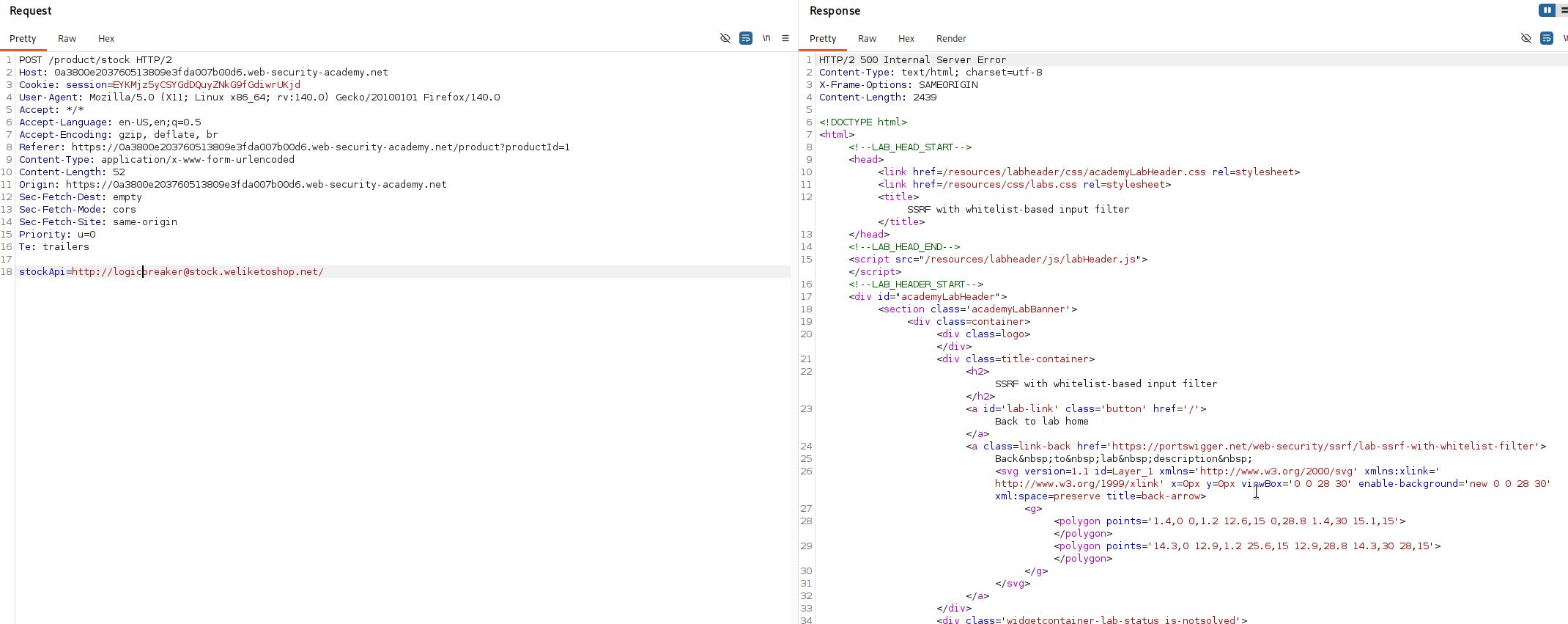
Task: Click the response Content-Type header line
Action: tap(931, 73)
